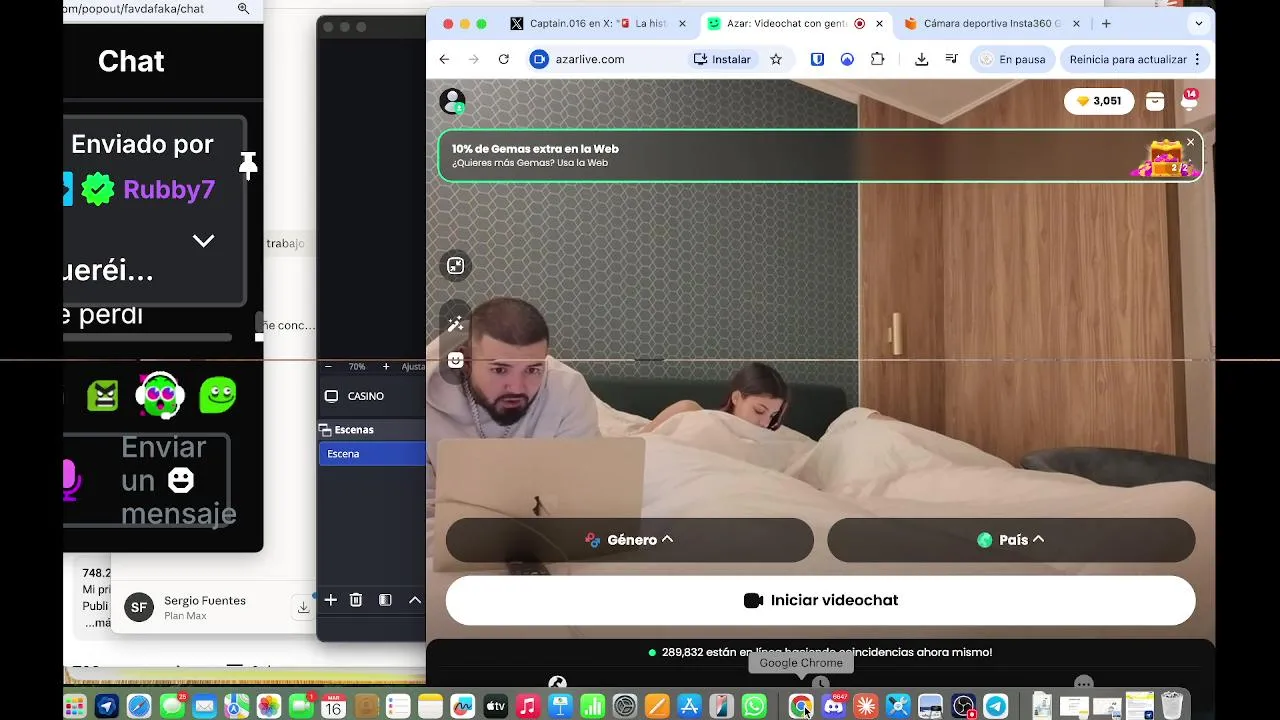Close the Captain.016 en X tab
1280x720 pixels.
tap(683, 23)
